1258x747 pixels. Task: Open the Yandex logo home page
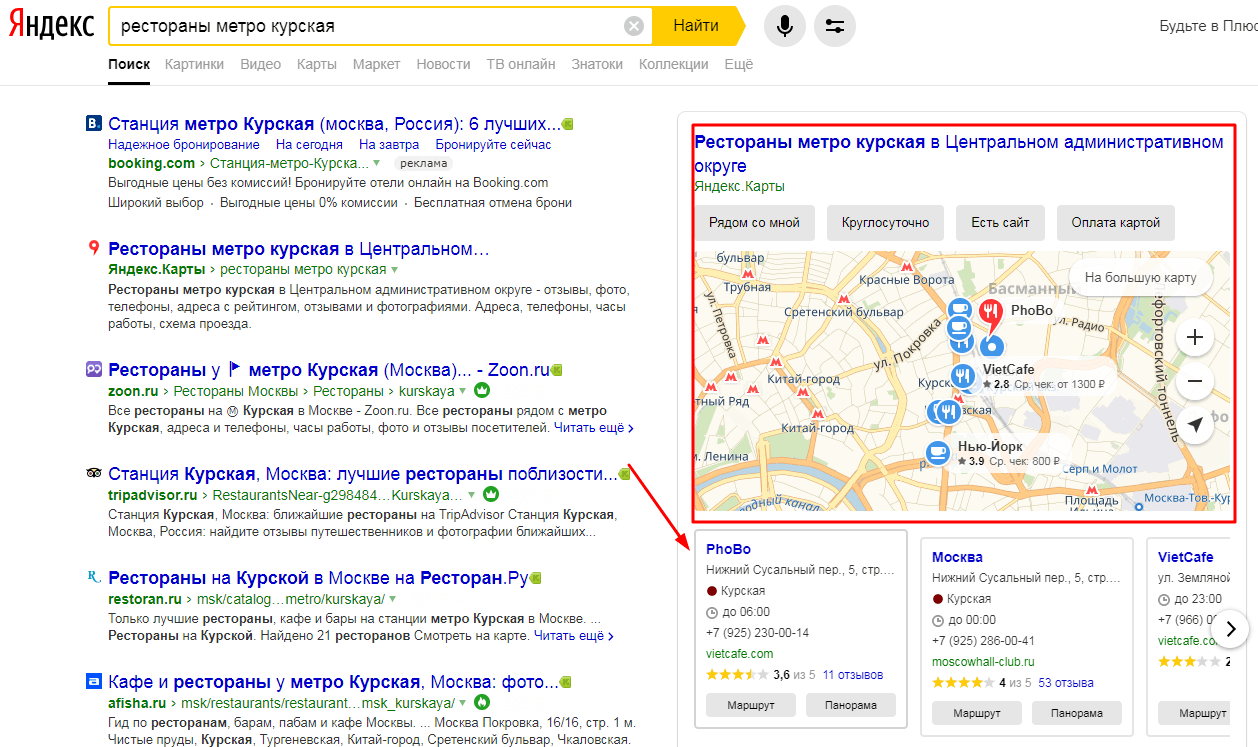point(52,26)
